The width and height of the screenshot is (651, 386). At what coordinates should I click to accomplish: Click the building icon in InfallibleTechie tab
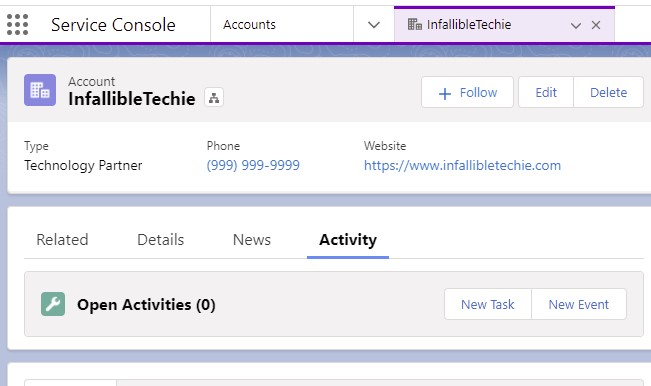click(414, 24)
